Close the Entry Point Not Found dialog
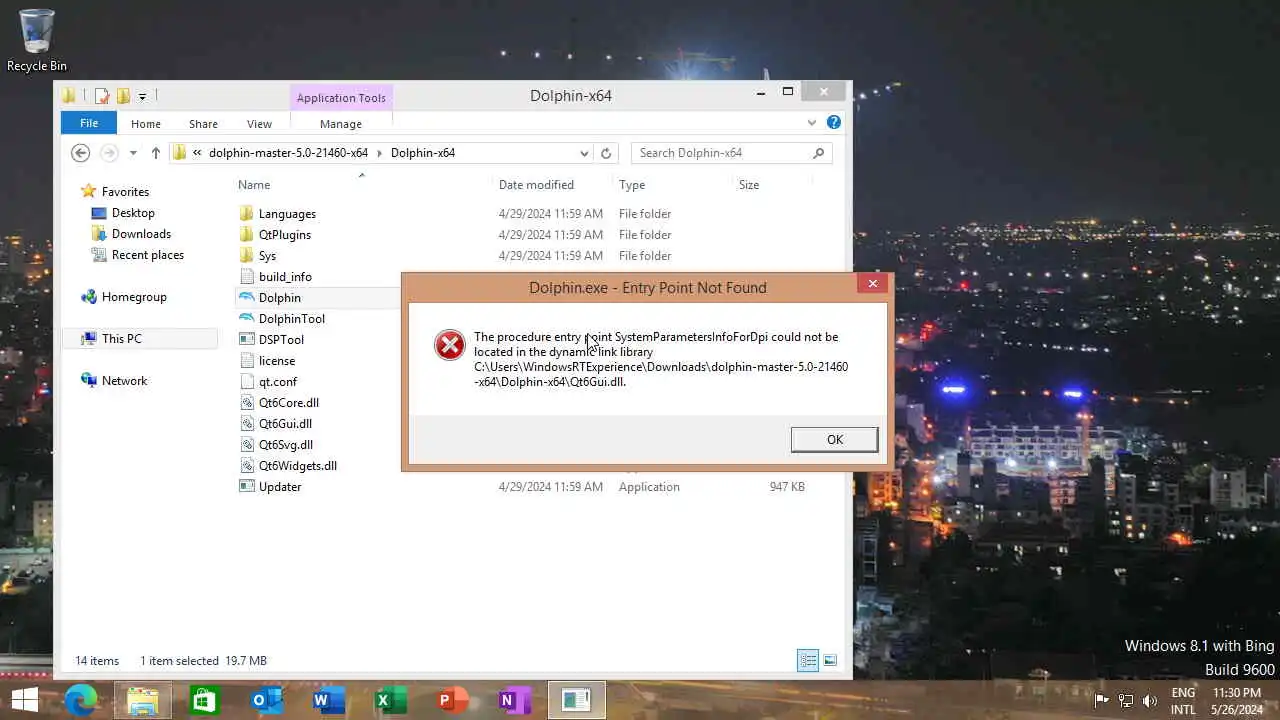This screenshot has height=720, width=1280. [x=872, y=284]
